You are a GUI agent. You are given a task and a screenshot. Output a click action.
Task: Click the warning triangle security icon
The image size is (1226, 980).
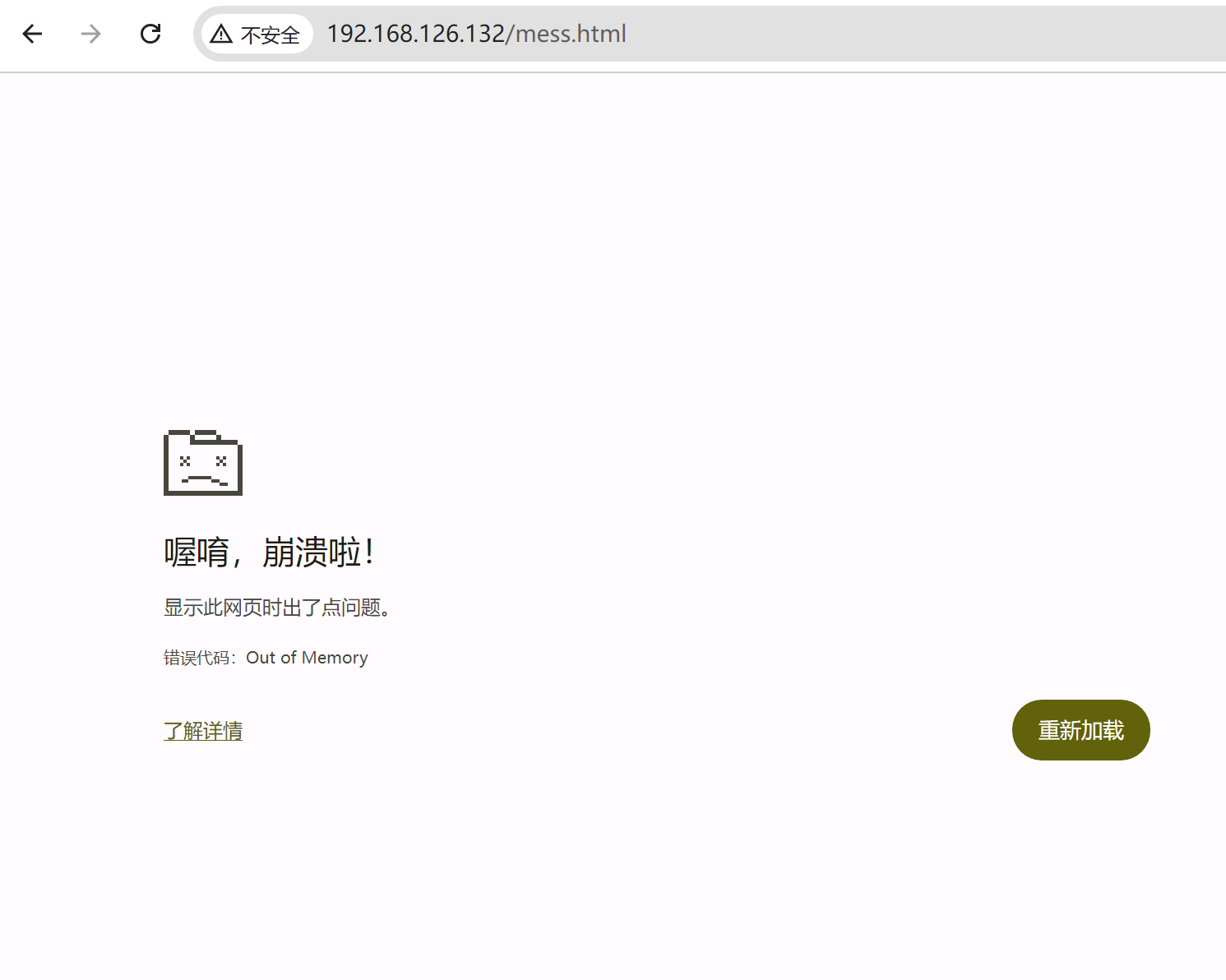(221, 34)
